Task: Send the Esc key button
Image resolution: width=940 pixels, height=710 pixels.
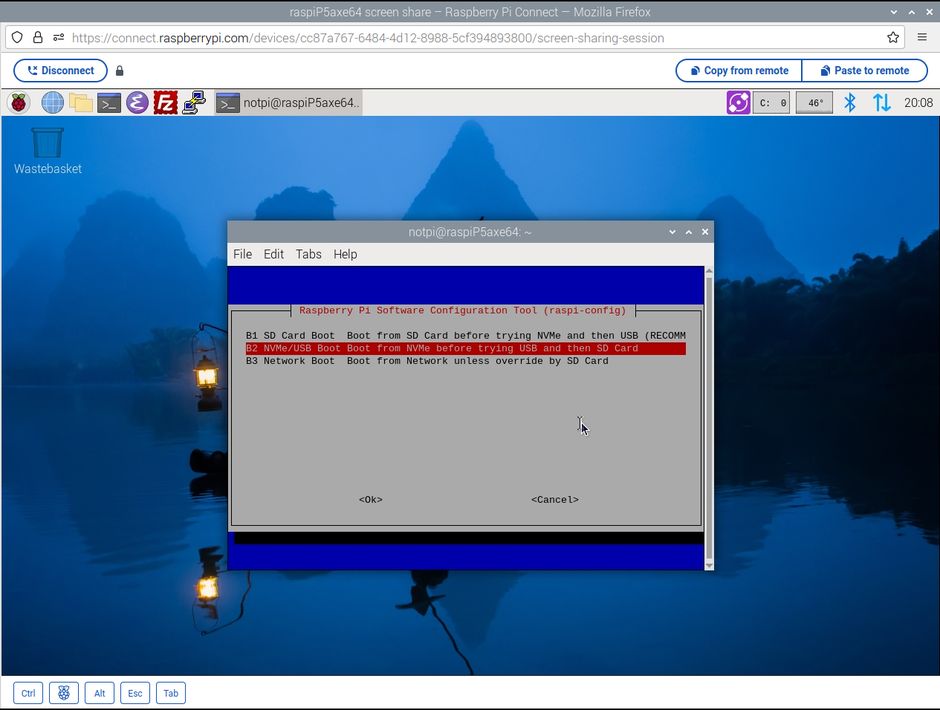Action: (x=135, y=693)
